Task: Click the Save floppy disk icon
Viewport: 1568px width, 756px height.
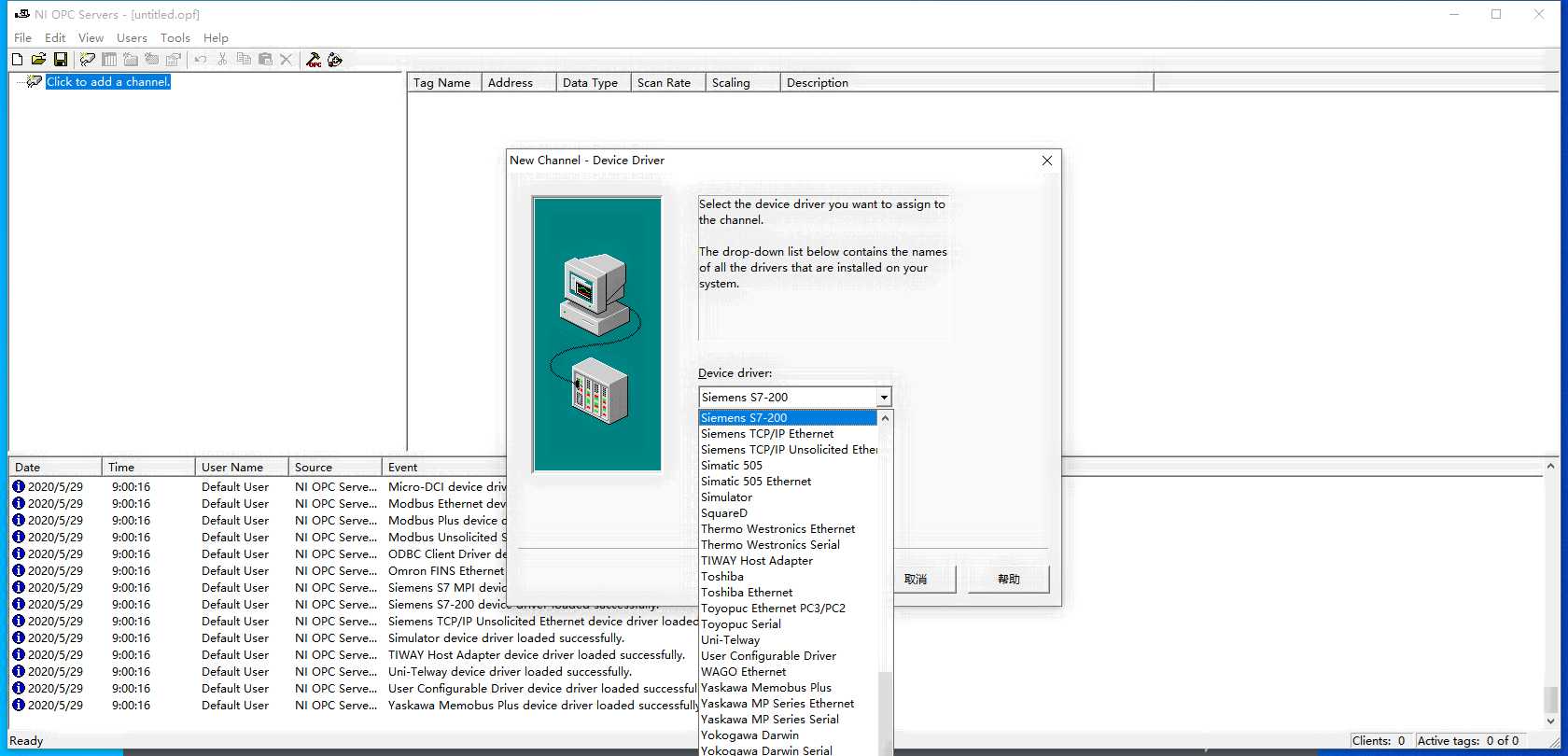Action: point(60,59)
